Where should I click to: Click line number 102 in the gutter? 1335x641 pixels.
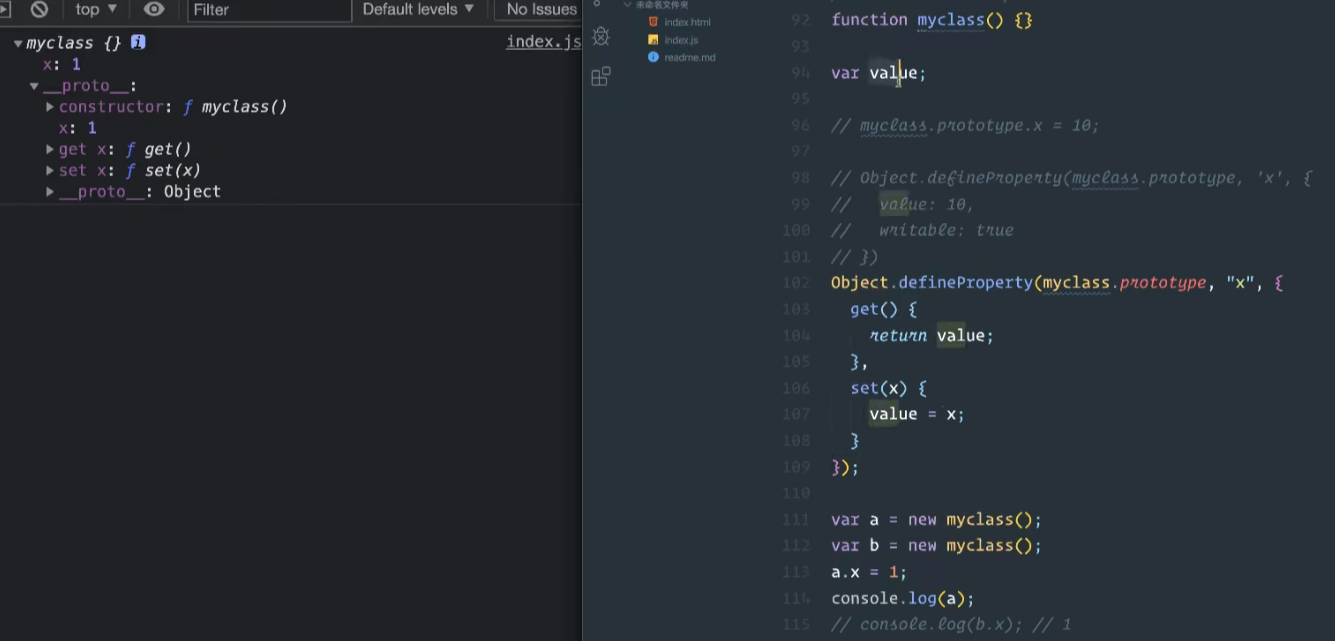(796, 283)
